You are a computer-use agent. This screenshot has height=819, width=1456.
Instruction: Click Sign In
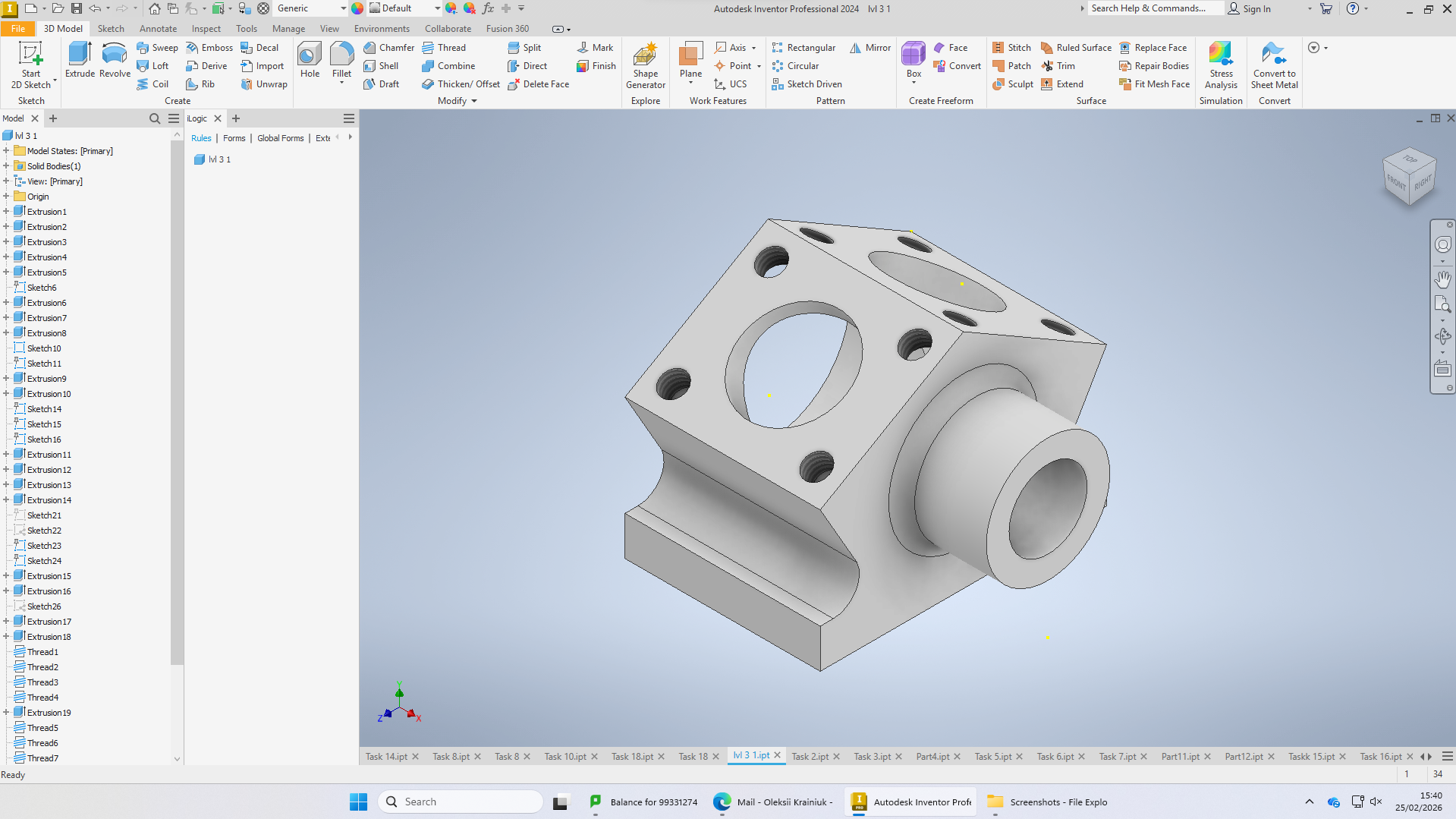click(x=1250, y=8)
